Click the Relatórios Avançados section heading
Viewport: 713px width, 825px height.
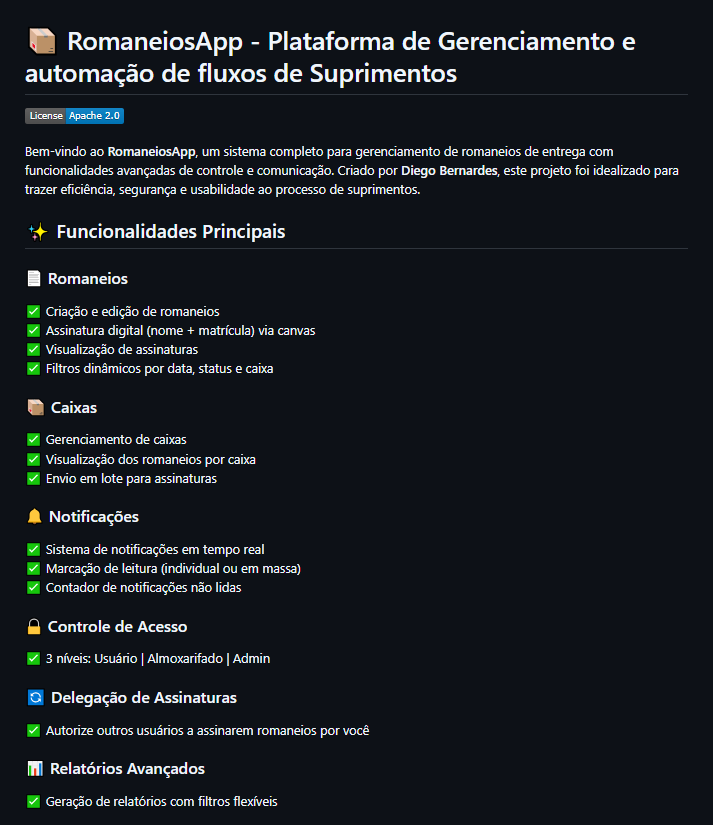[126, 769]
